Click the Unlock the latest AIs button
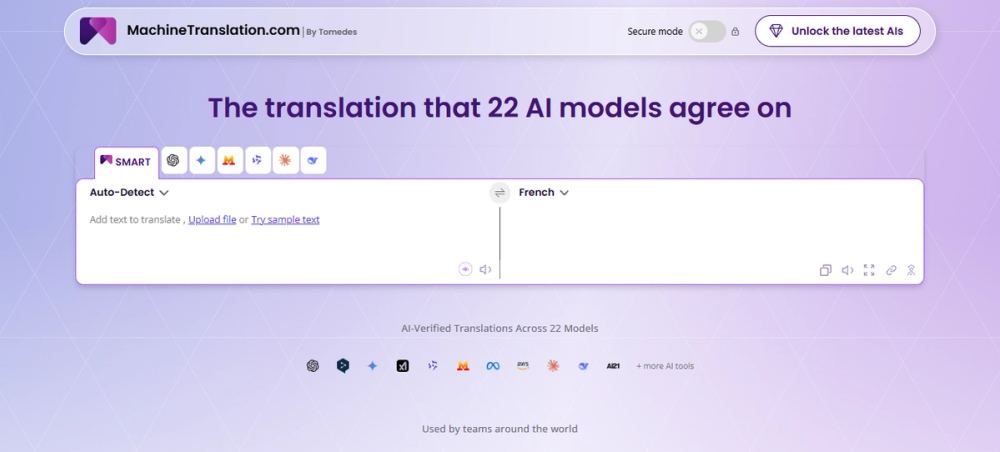The height and width of the screenshot is (452, 1000). pos(837,31)
